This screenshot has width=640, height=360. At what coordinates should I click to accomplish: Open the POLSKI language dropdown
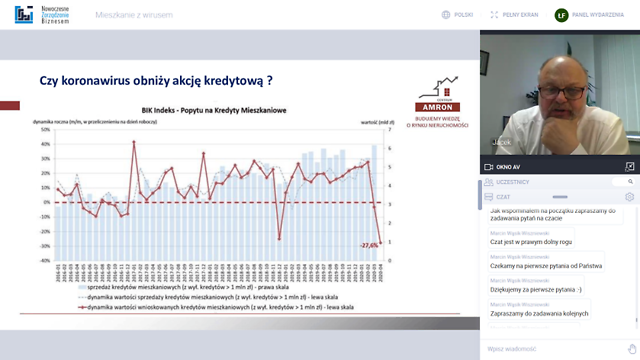click(463, 15)
